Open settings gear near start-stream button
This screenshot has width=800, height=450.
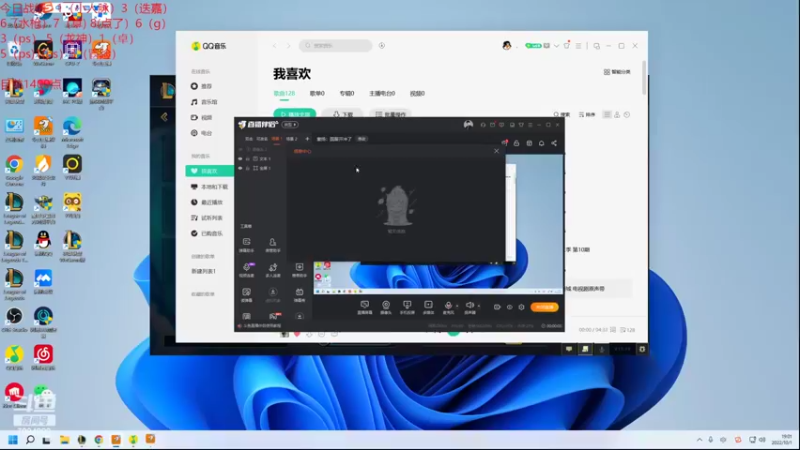pyautogui.click(x=521, y=307)
